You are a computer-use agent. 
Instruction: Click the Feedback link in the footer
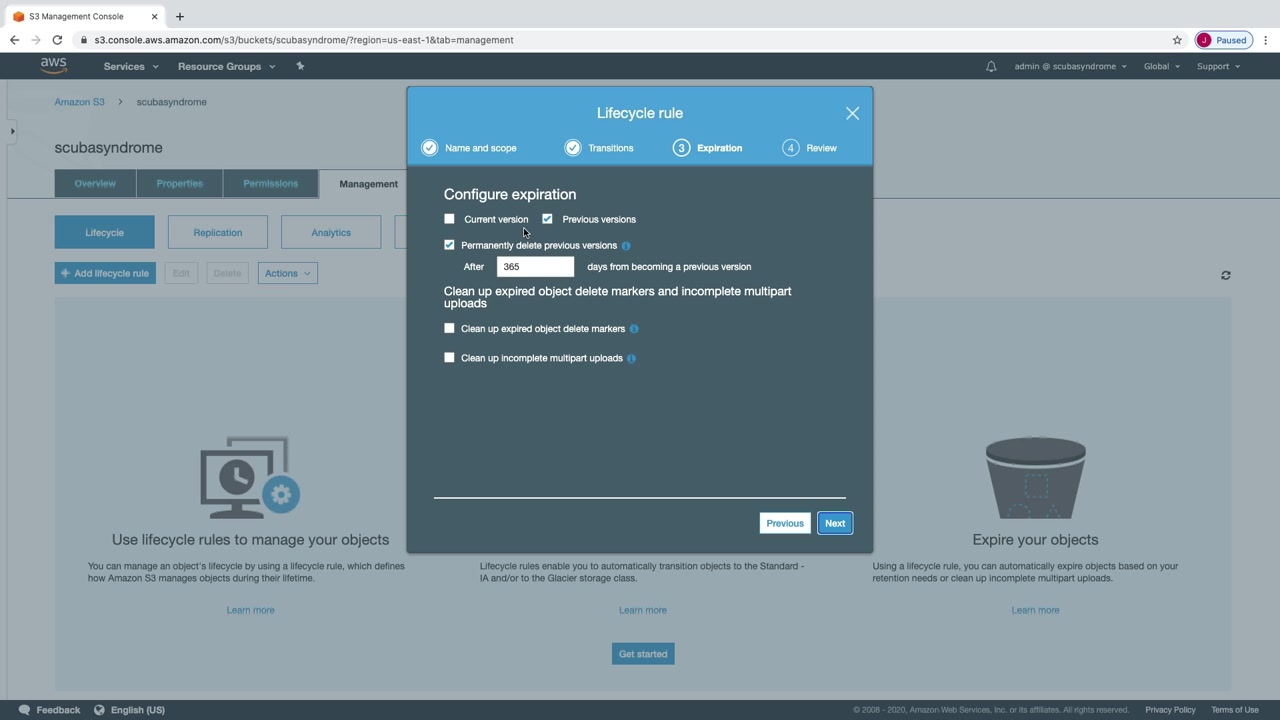58,710
